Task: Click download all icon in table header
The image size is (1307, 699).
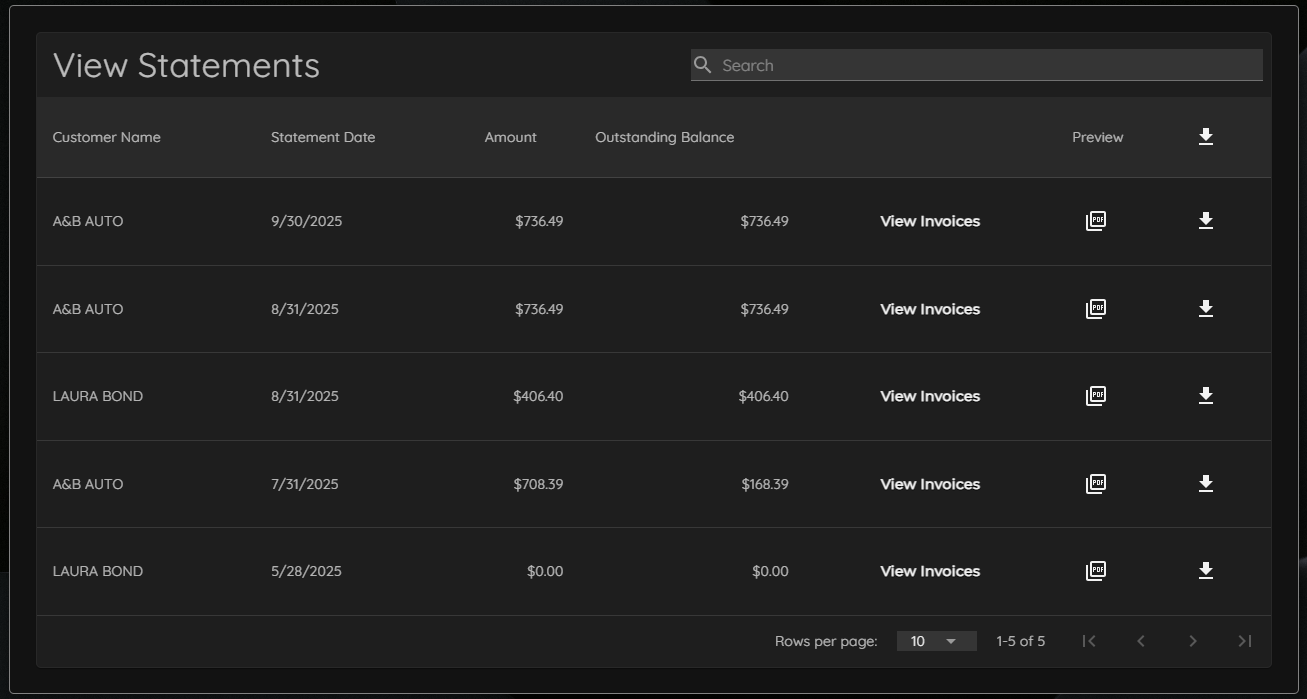Action: coord(1205,137)
